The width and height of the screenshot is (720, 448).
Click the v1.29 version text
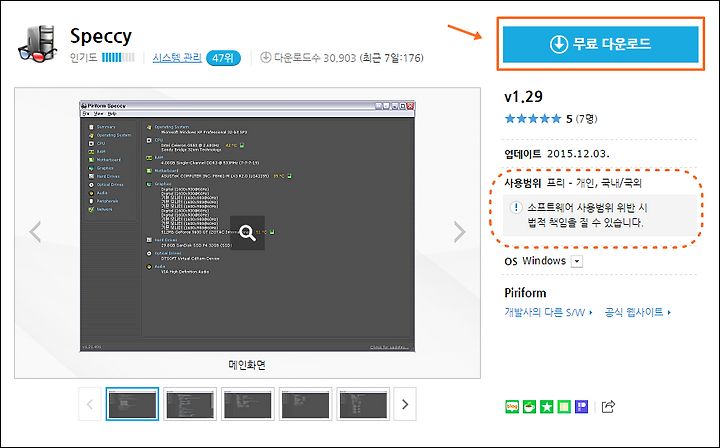click(x=523, y=97)
